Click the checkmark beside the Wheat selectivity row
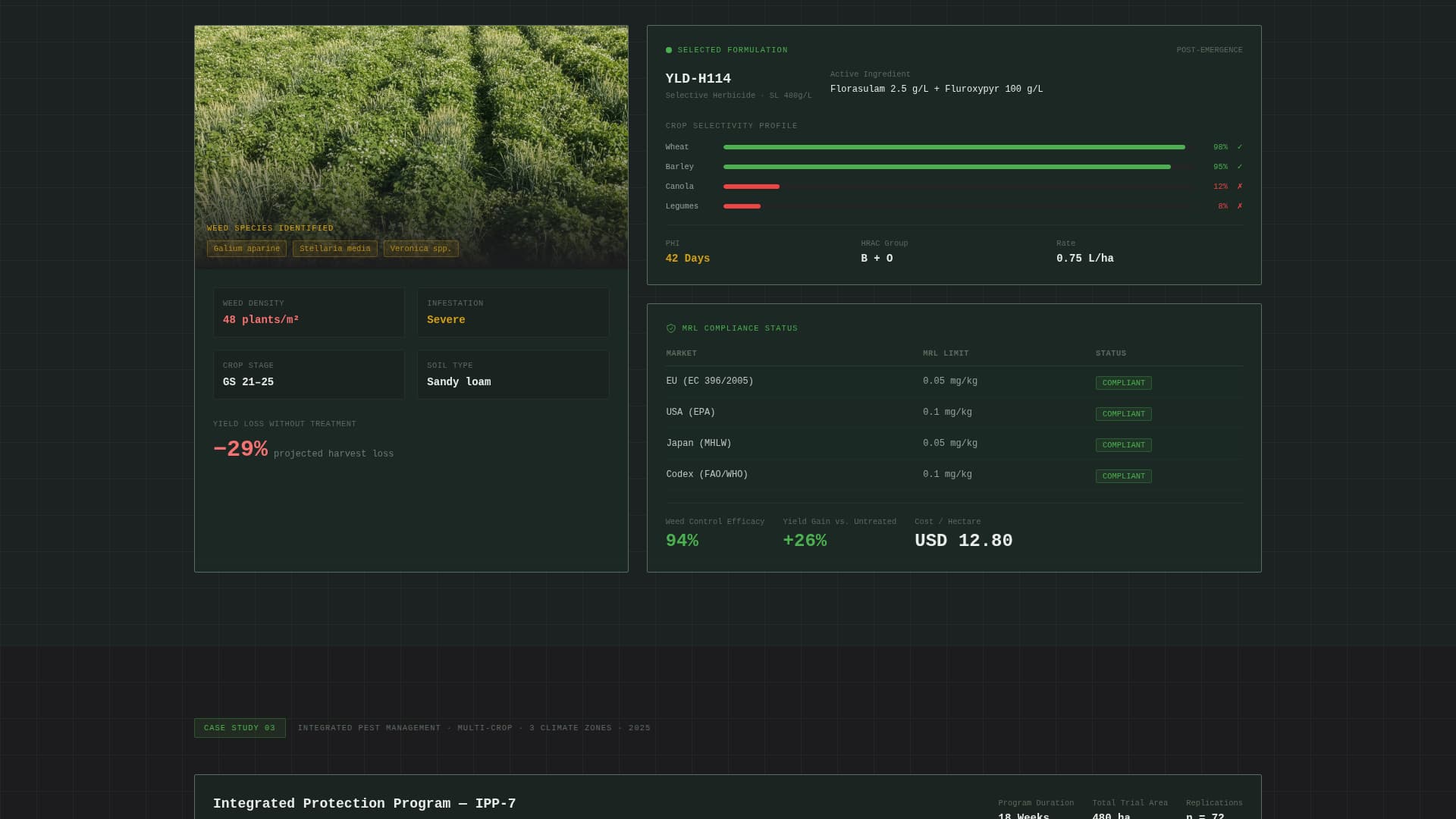Screen dimensions: 1456x819 (x=1239, y=147)
